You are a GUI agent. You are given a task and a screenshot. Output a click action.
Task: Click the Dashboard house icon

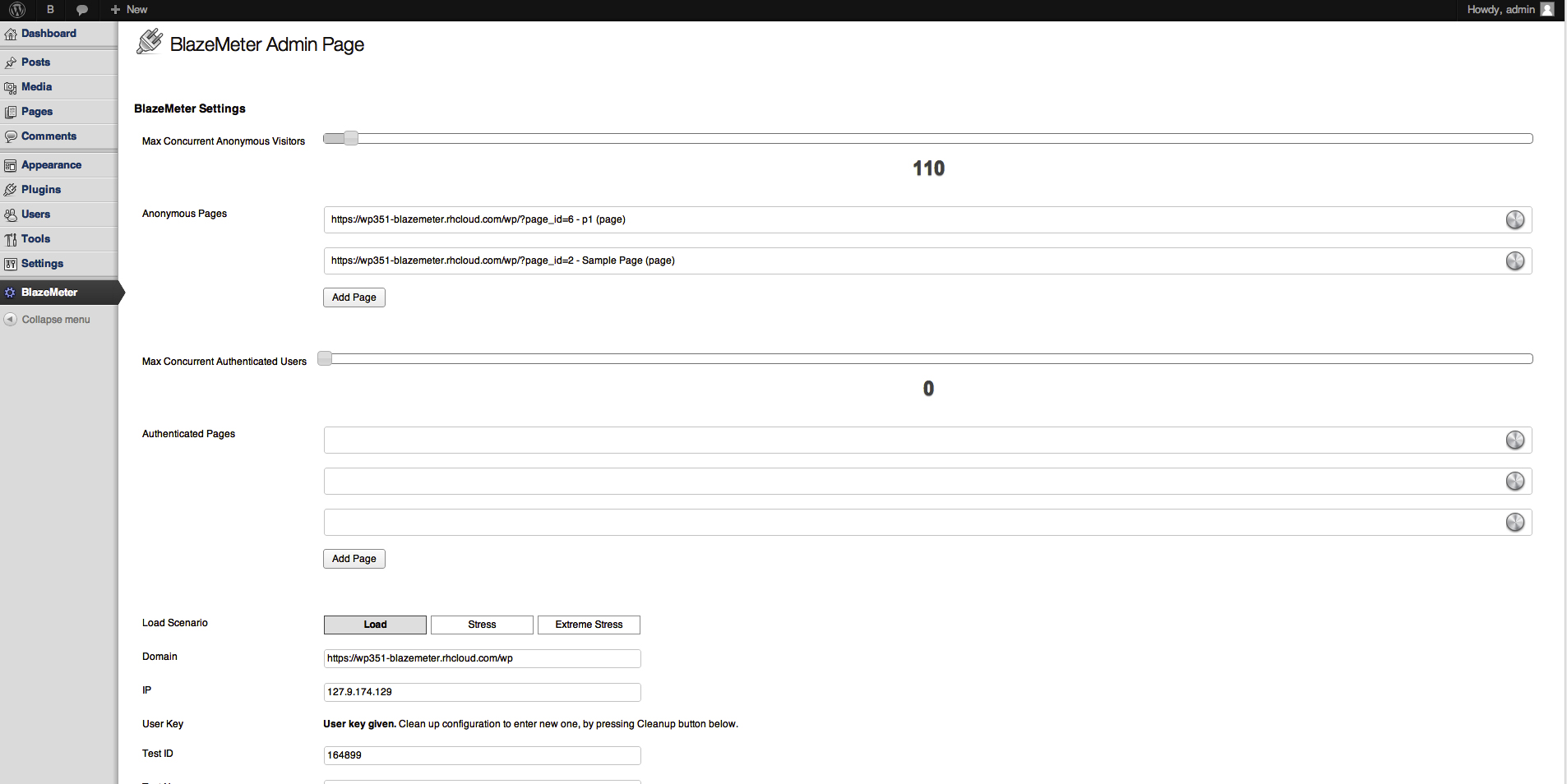tap(11, 34)
